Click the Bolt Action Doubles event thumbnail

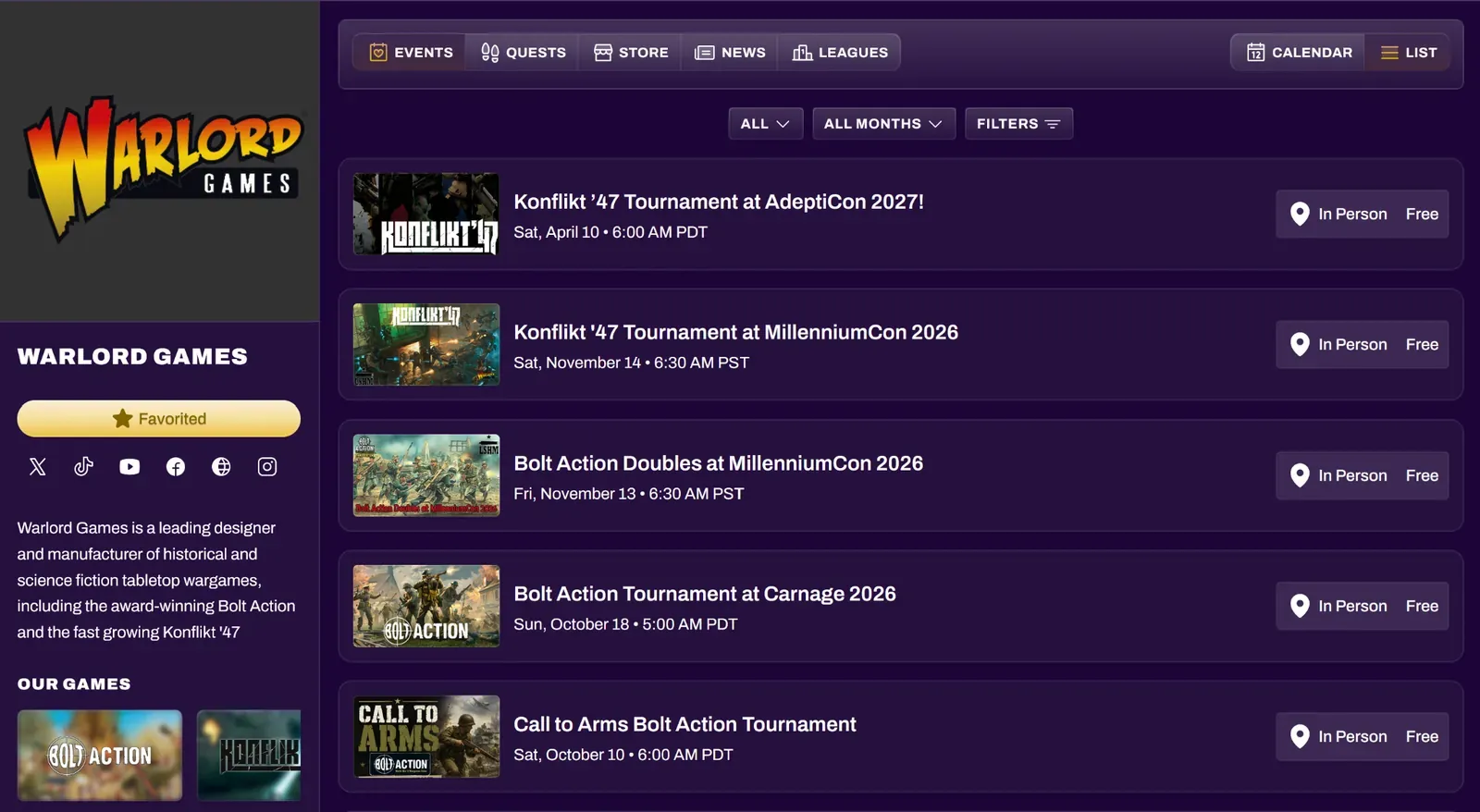(x=426, y=475)
